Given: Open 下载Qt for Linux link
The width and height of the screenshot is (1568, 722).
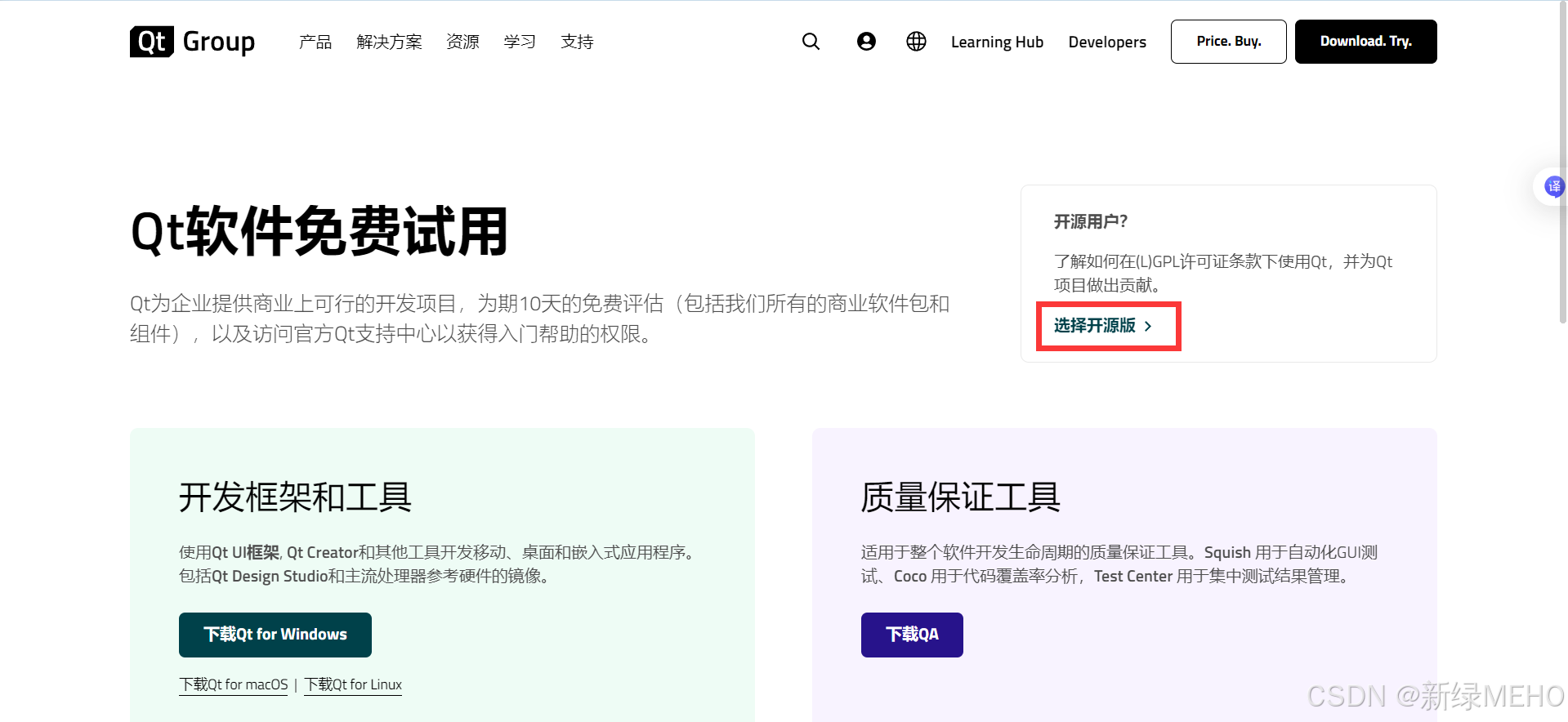Looking at the screenshot, I should (353, 684).
